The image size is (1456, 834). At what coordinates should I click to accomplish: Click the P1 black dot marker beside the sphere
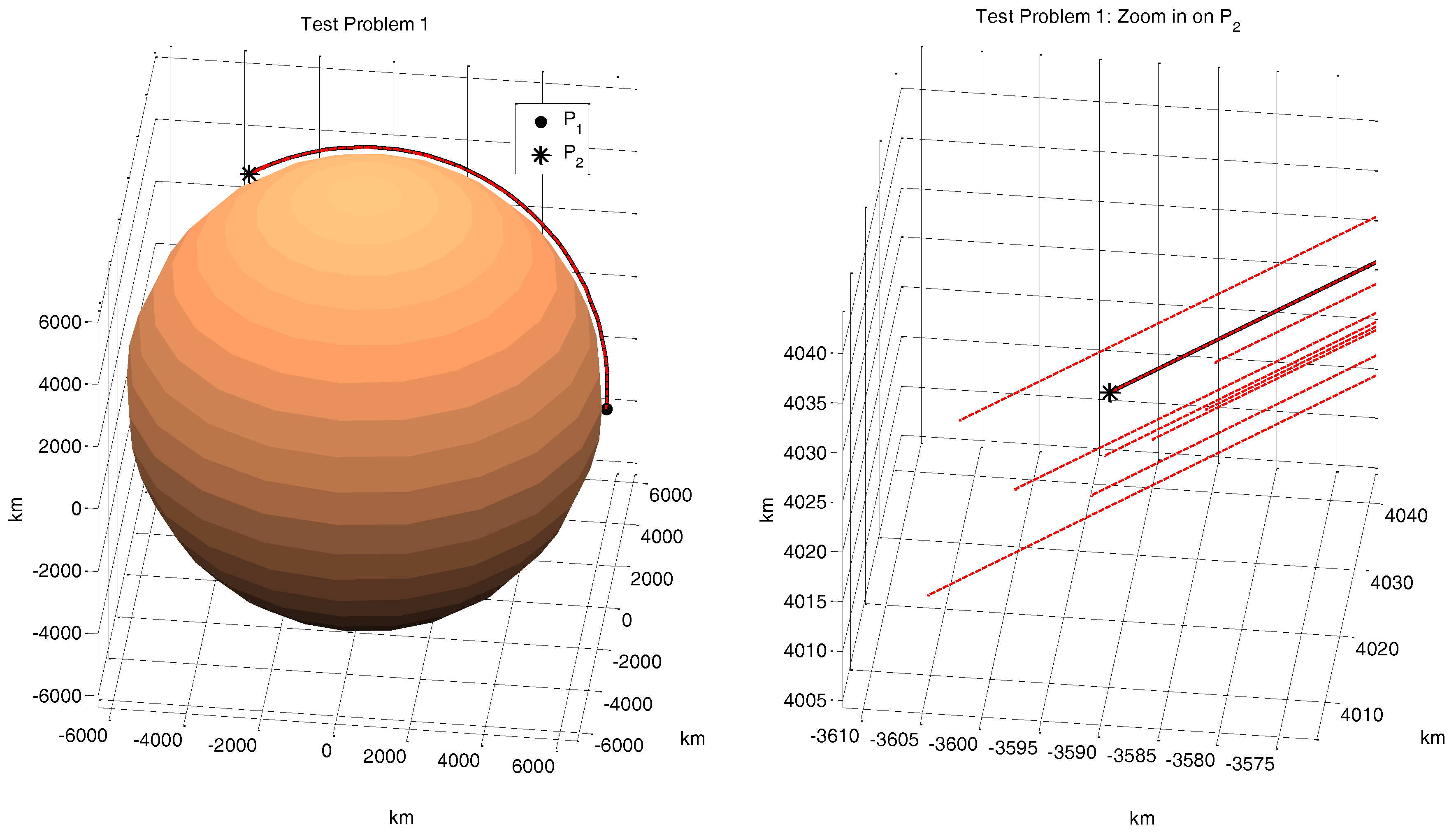(x=607, y=409)
